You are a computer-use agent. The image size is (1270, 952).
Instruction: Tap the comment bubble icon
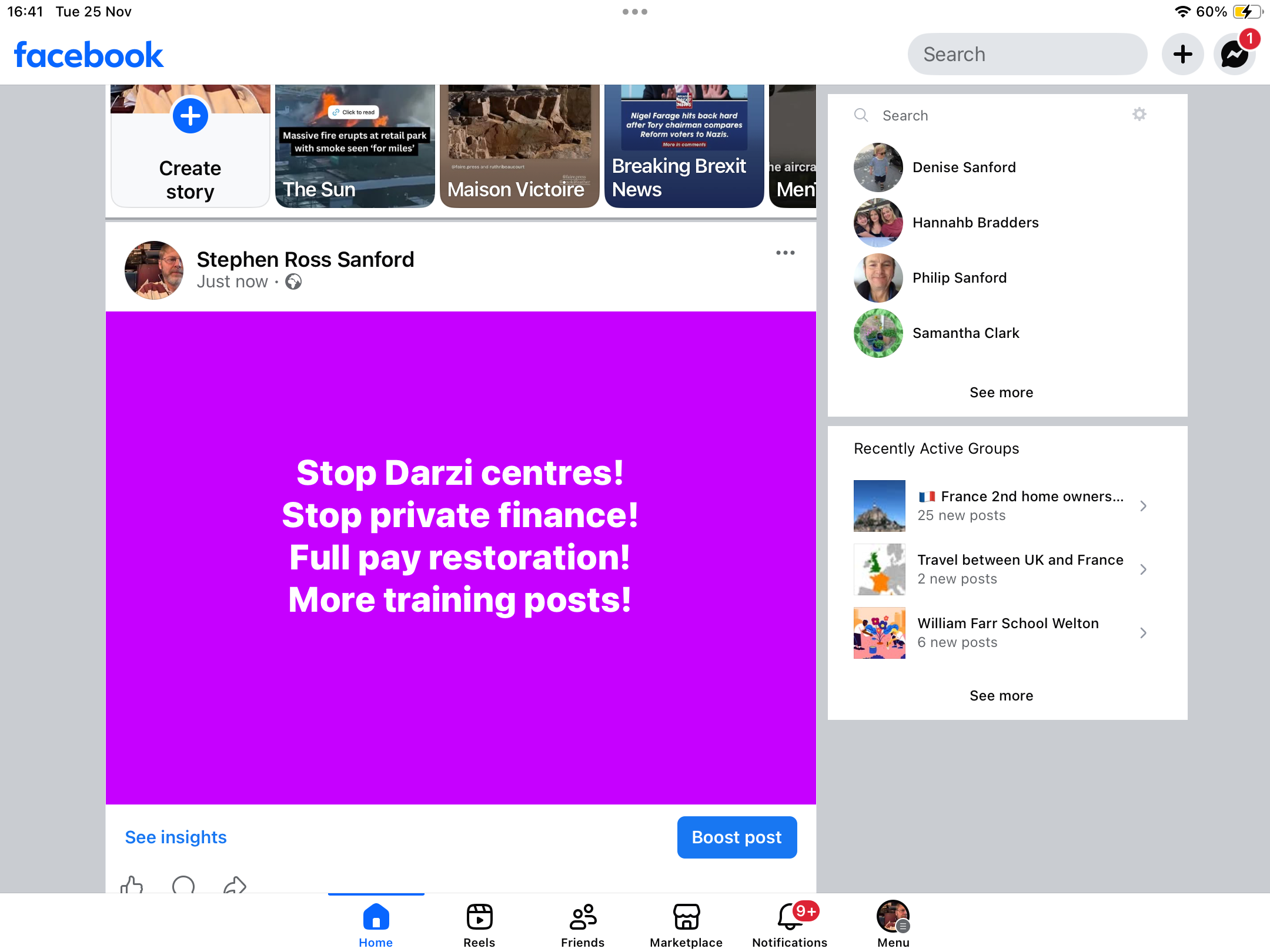[183, 884]
